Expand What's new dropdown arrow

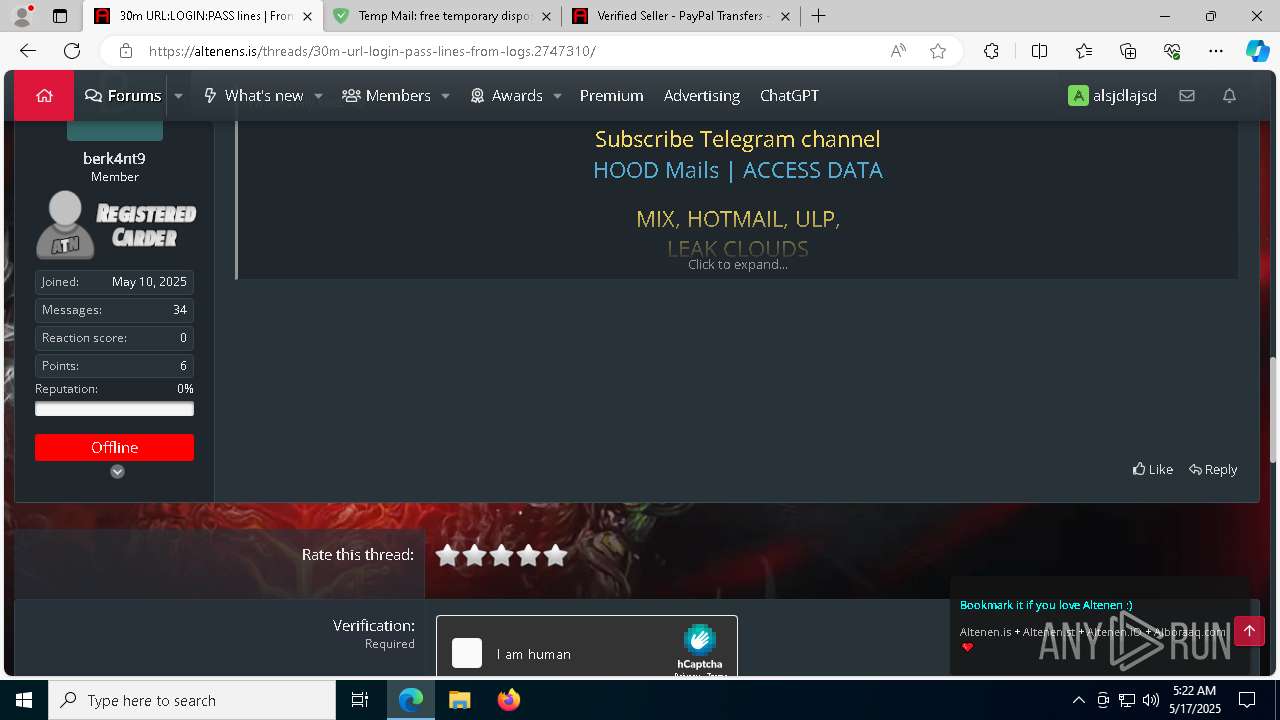[318, 96]
